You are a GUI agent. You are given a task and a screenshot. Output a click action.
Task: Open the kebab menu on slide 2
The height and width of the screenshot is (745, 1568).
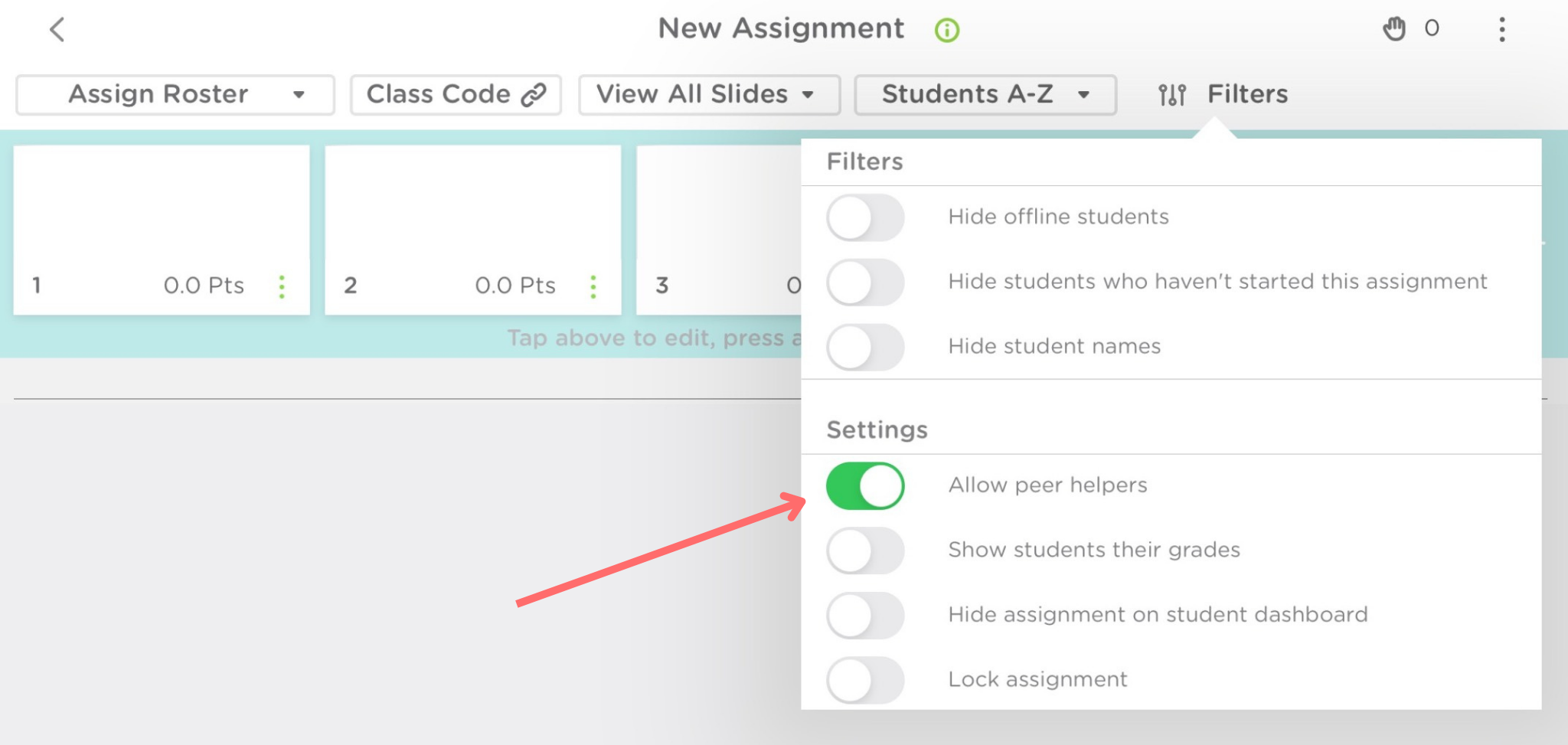pyautogui.click(x=593, y=286)
